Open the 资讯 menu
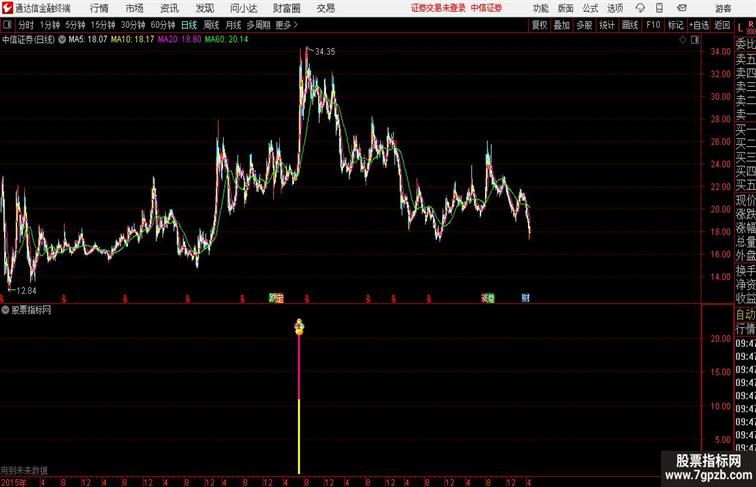This screenshot has height=487, width=756. [x=169, y=8]
